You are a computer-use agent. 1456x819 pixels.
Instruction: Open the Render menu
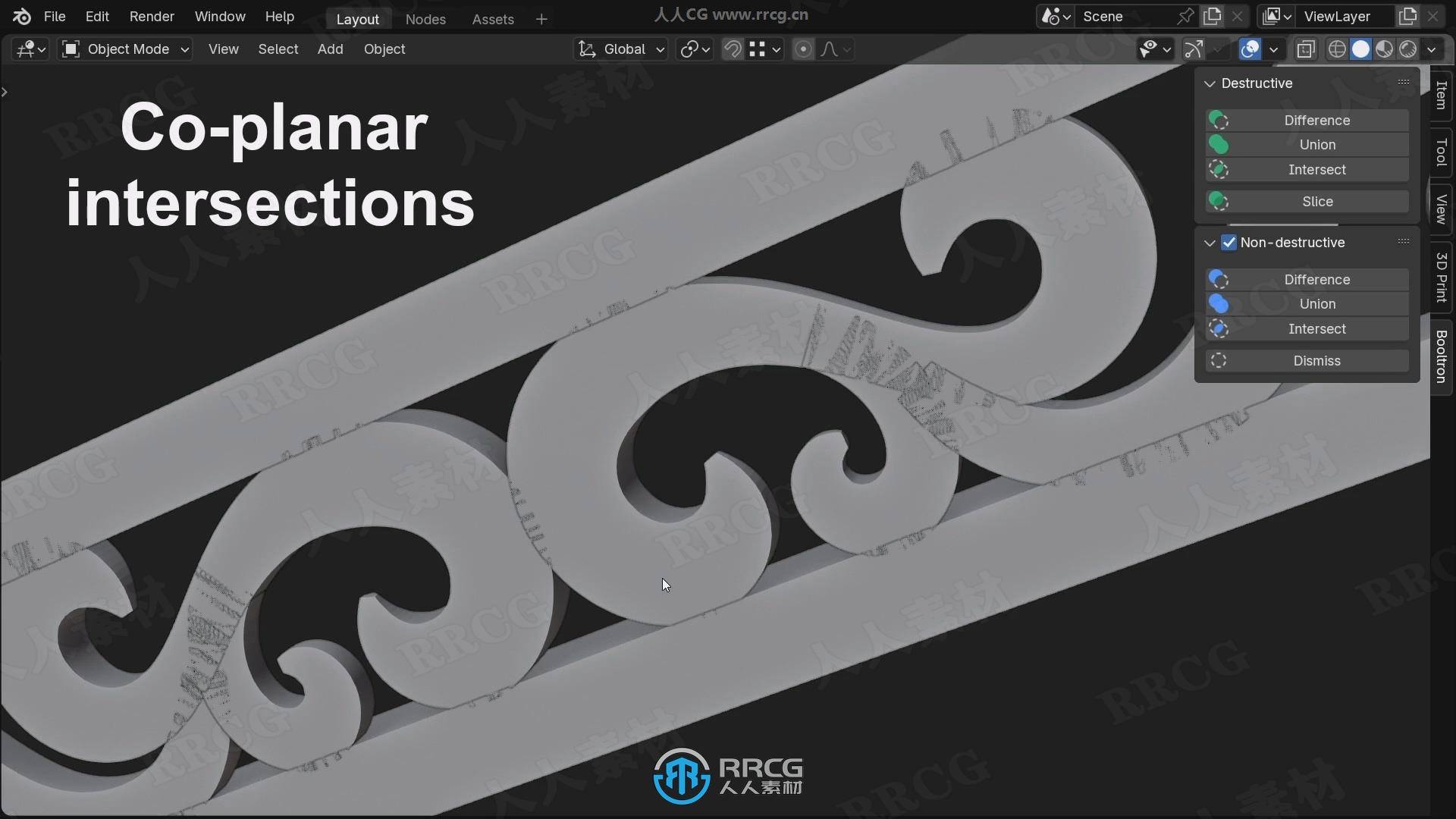pyautogui.click(x=151, y=17)
